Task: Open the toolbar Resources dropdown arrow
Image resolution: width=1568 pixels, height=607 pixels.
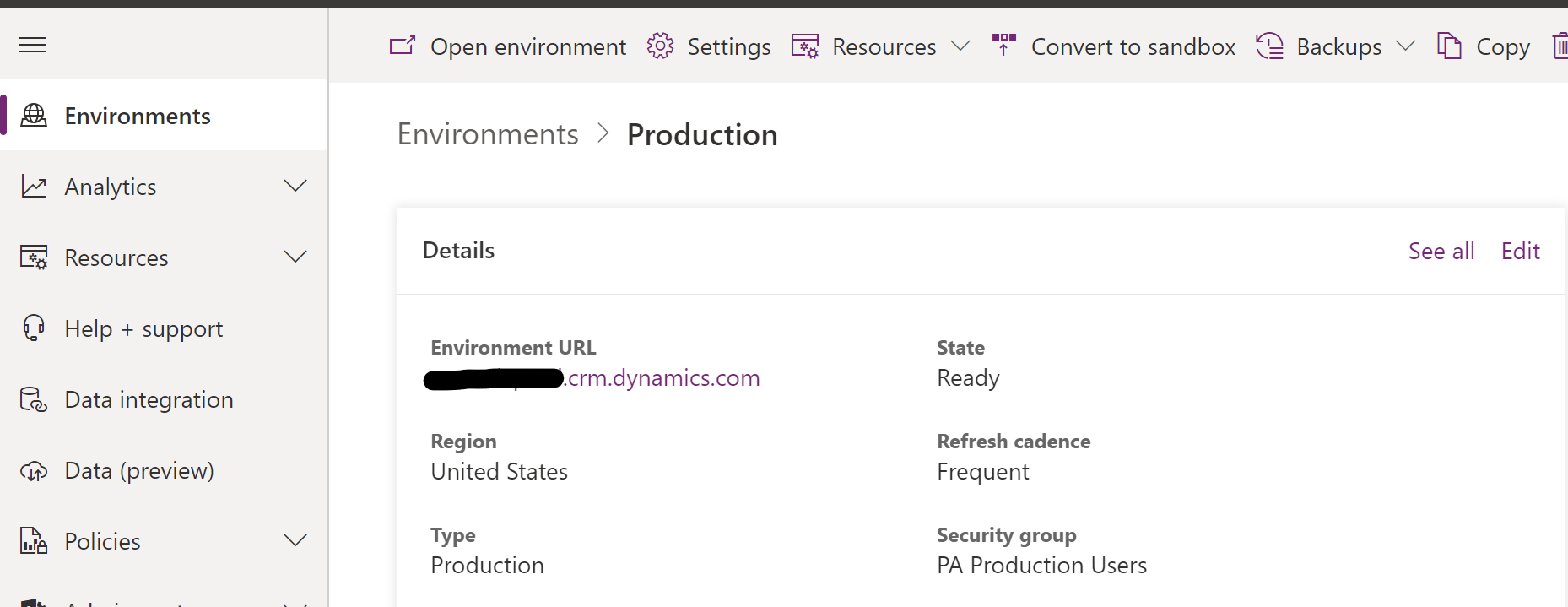Action: 960,46
